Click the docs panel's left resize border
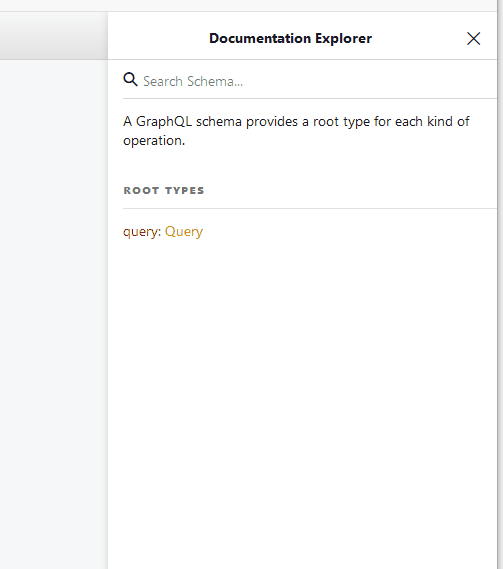503x569 pixels. tap(108, 290)
